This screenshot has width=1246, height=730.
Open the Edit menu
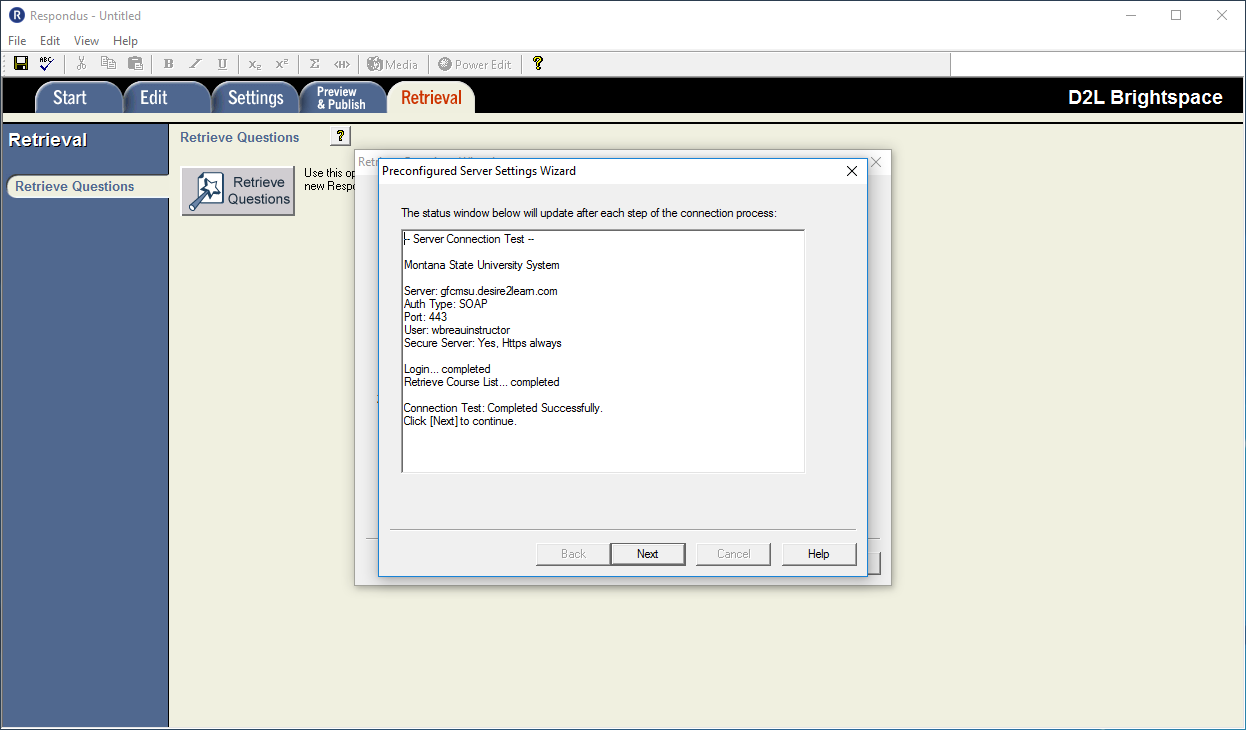(x=50, y=41)
